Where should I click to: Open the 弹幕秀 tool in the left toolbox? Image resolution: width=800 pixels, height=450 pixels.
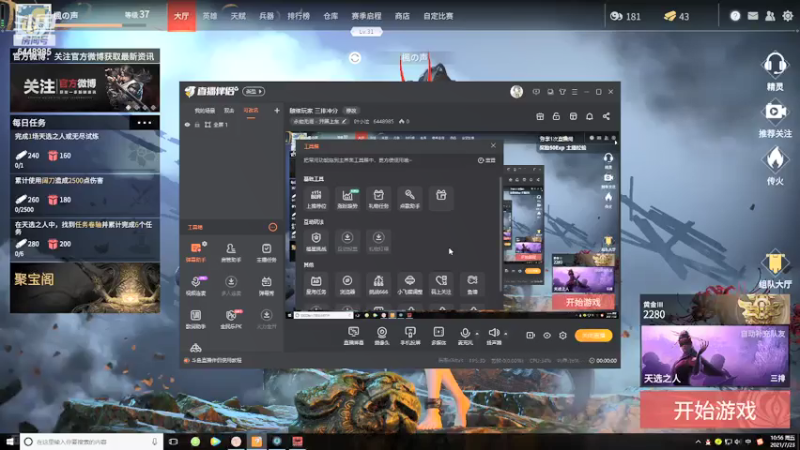(x=266, y=285)
